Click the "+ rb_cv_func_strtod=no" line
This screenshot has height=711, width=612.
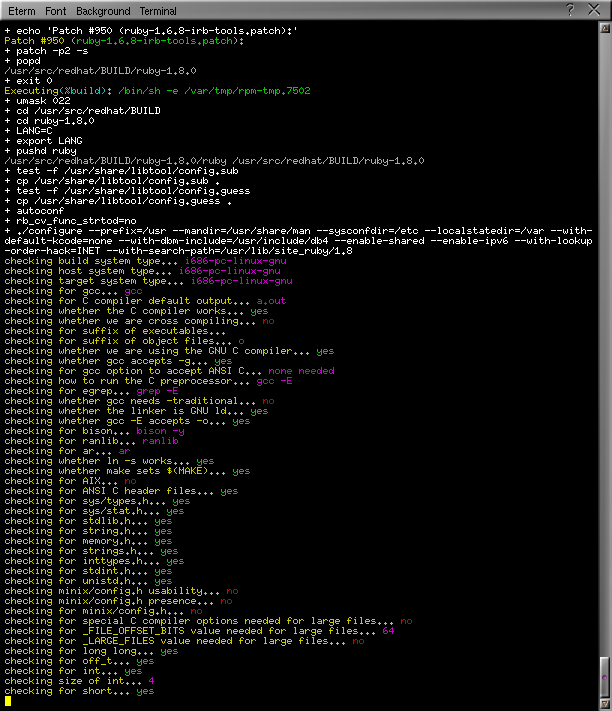pyautogui.click(x=70, y=220)
